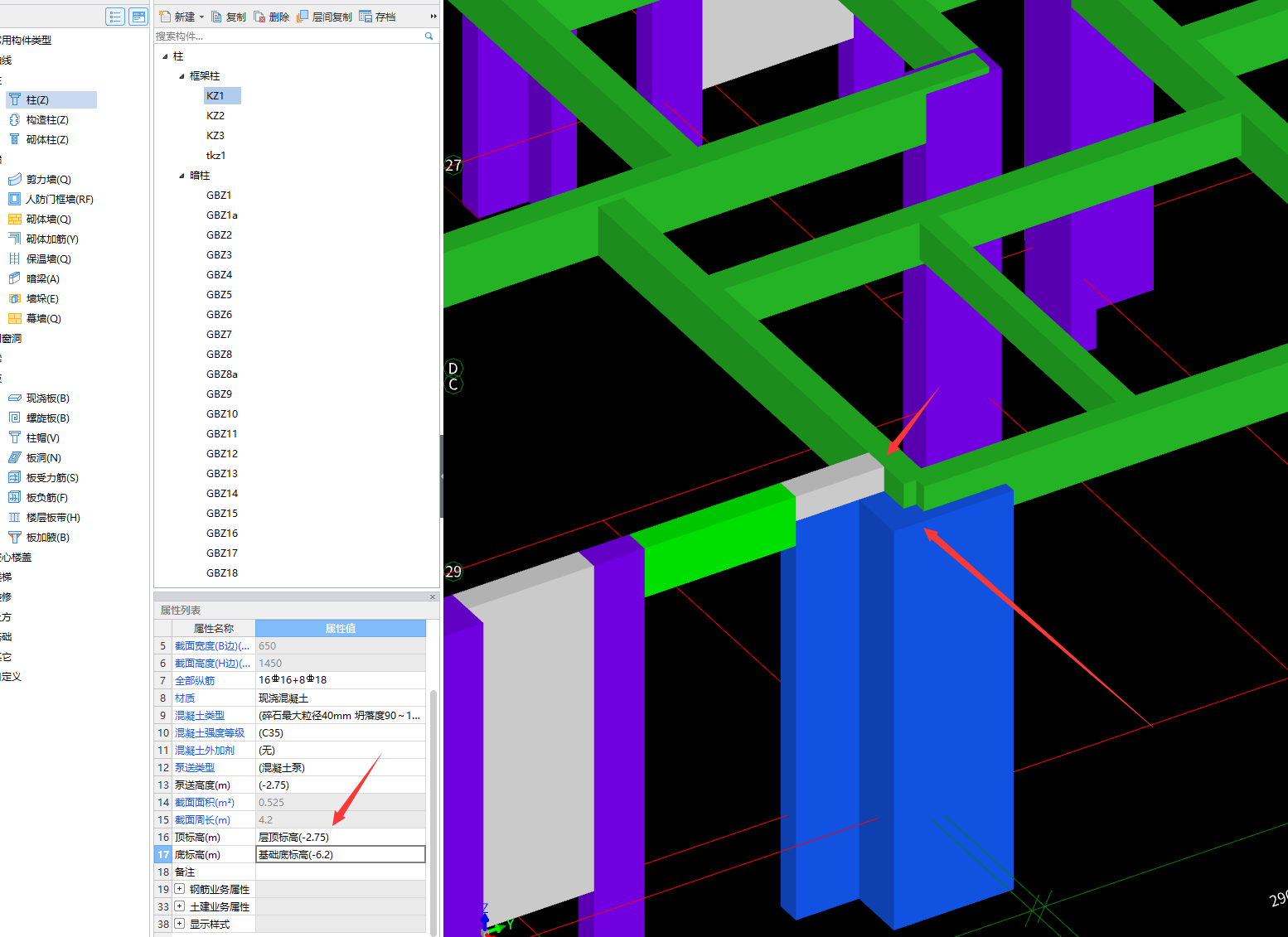Expand the 显示样式 property group
The image size is (1288, 937).
coord(179,924)
